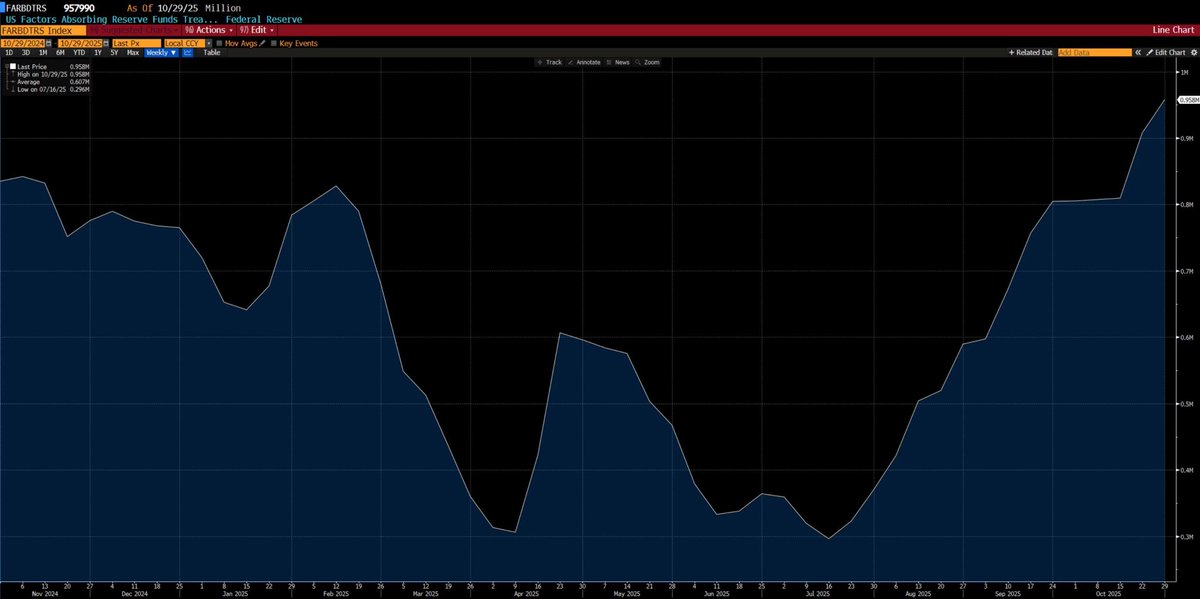The height and width of the screenshot is (599, 1200).
Task: Enable the Mov Avgs checkbox
Action: pos(219,43)
